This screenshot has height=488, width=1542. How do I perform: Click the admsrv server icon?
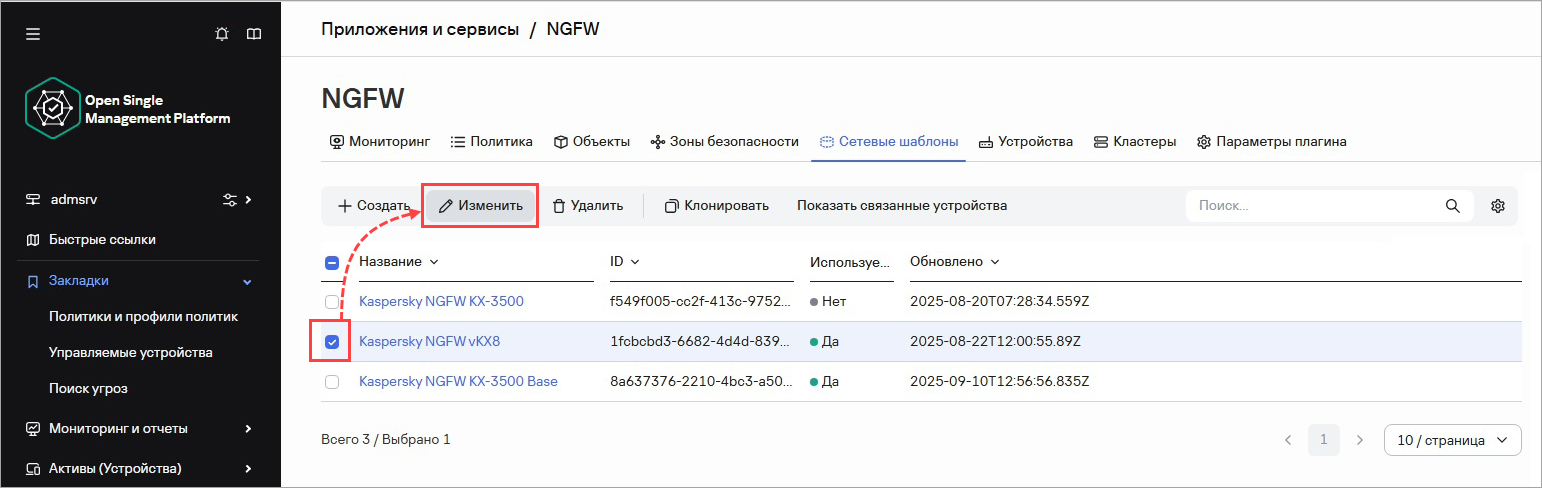coord(33,200)
